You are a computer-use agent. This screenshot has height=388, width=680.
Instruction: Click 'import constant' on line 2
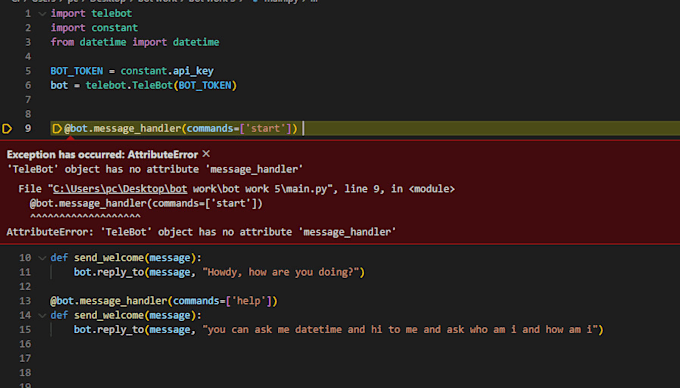click(x=94, y=28)
